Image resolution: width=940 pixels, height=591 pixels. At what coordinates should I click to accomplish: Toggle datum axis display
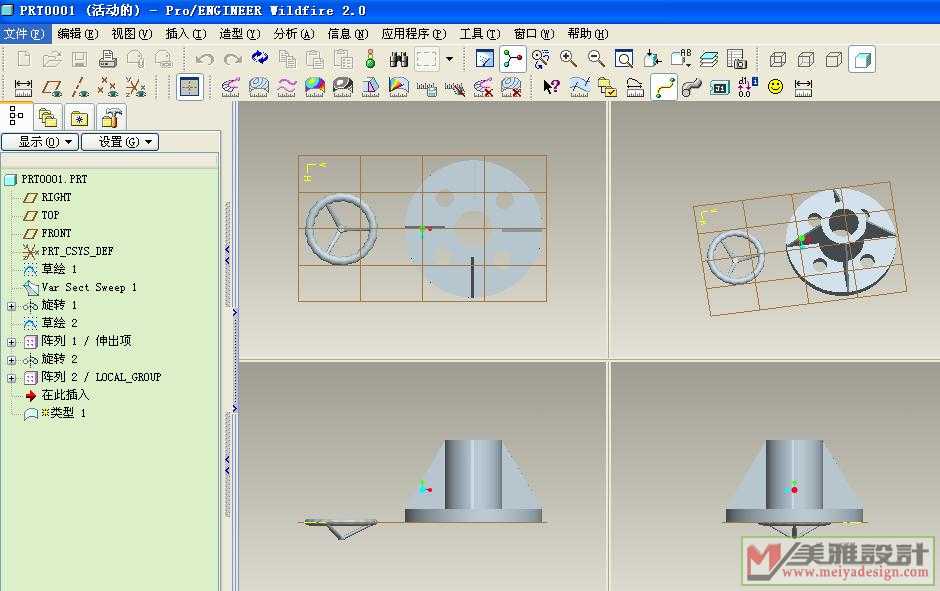(79, 88)
